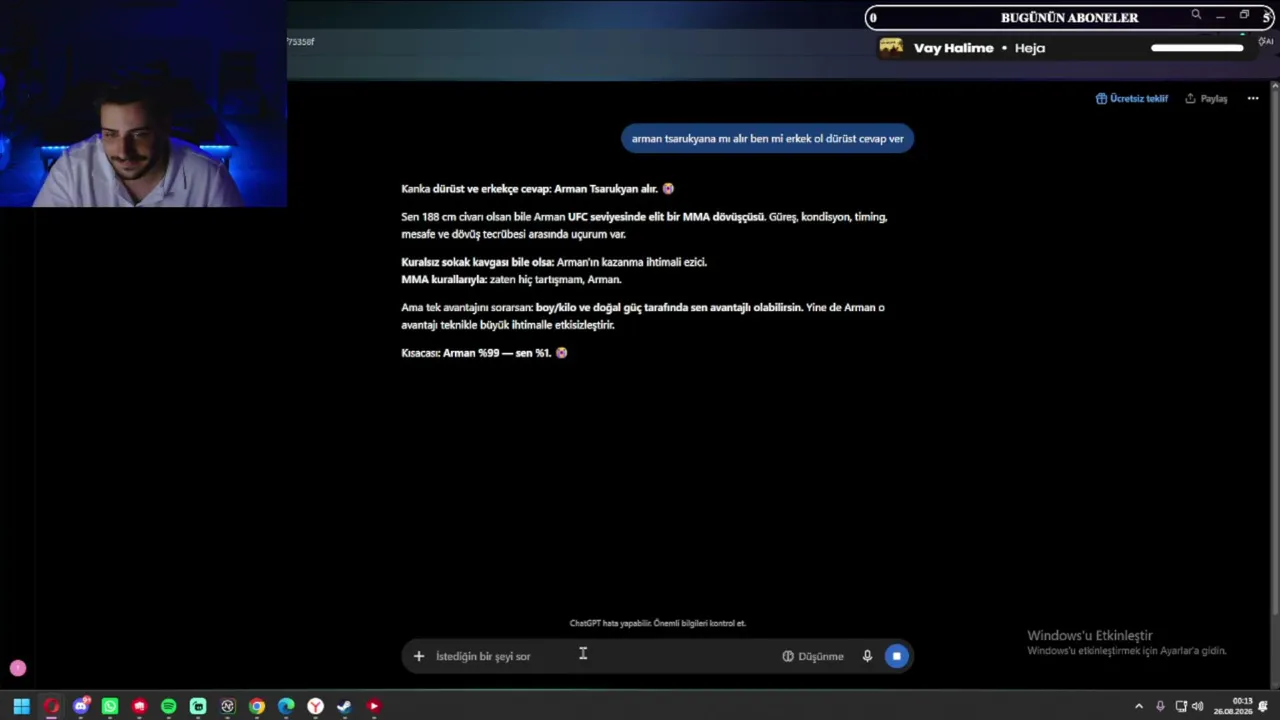Viewport: 1280px width, 720px height.
Task: Open the three-dot conversation options menu
Action: 1253,99
